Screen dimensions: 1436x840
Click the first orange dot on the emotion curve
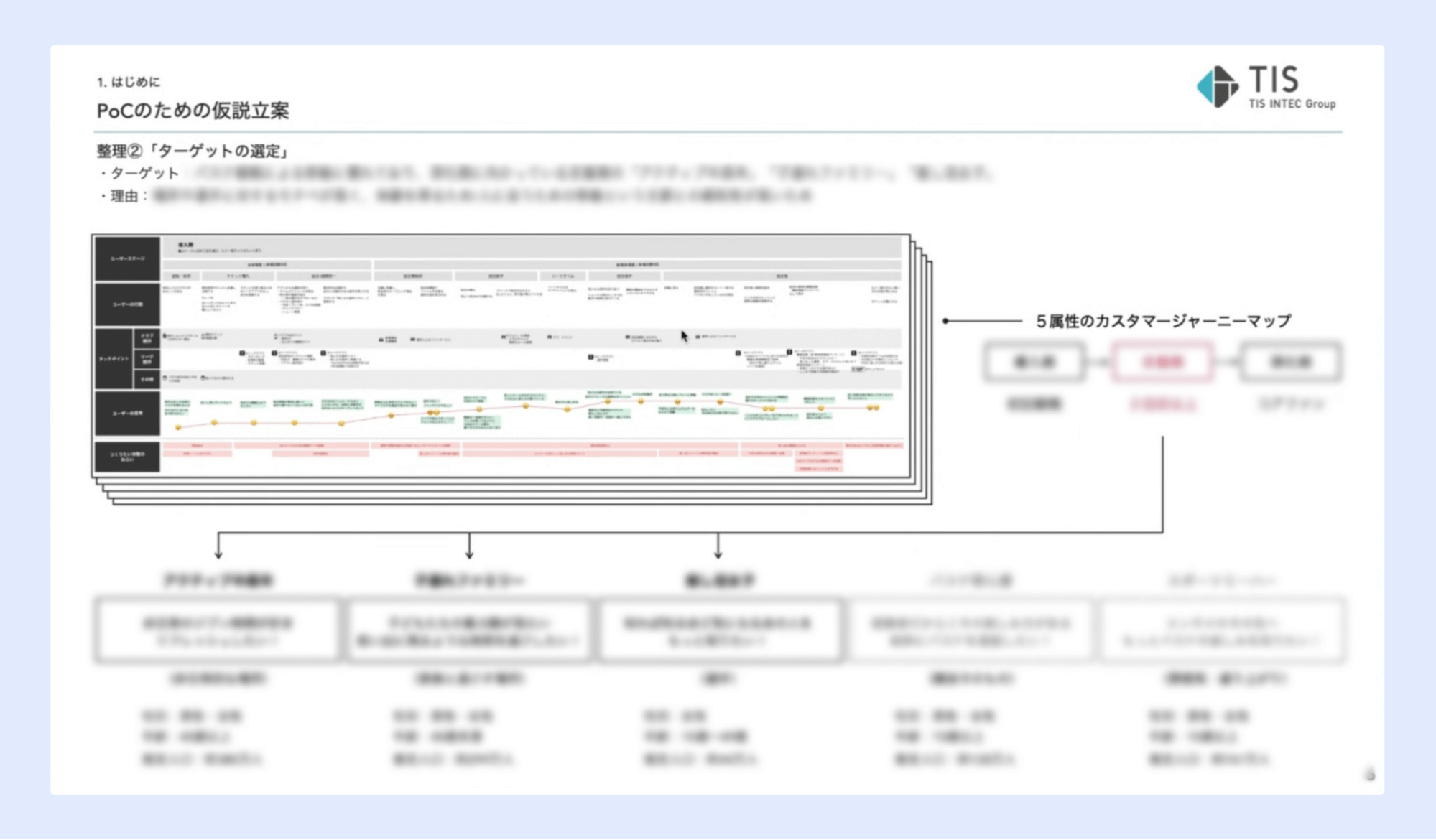177,428
